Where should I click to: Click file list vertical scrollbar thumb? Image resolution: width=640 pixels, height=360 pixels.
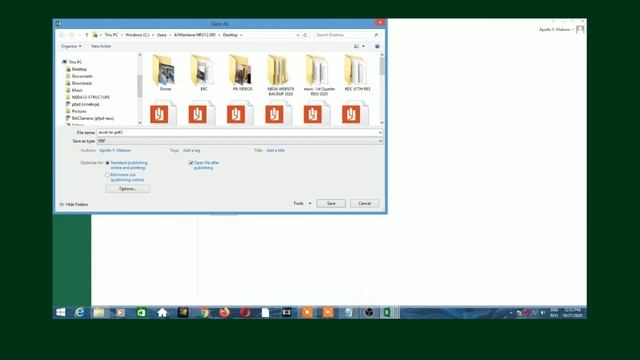[382, 67]
